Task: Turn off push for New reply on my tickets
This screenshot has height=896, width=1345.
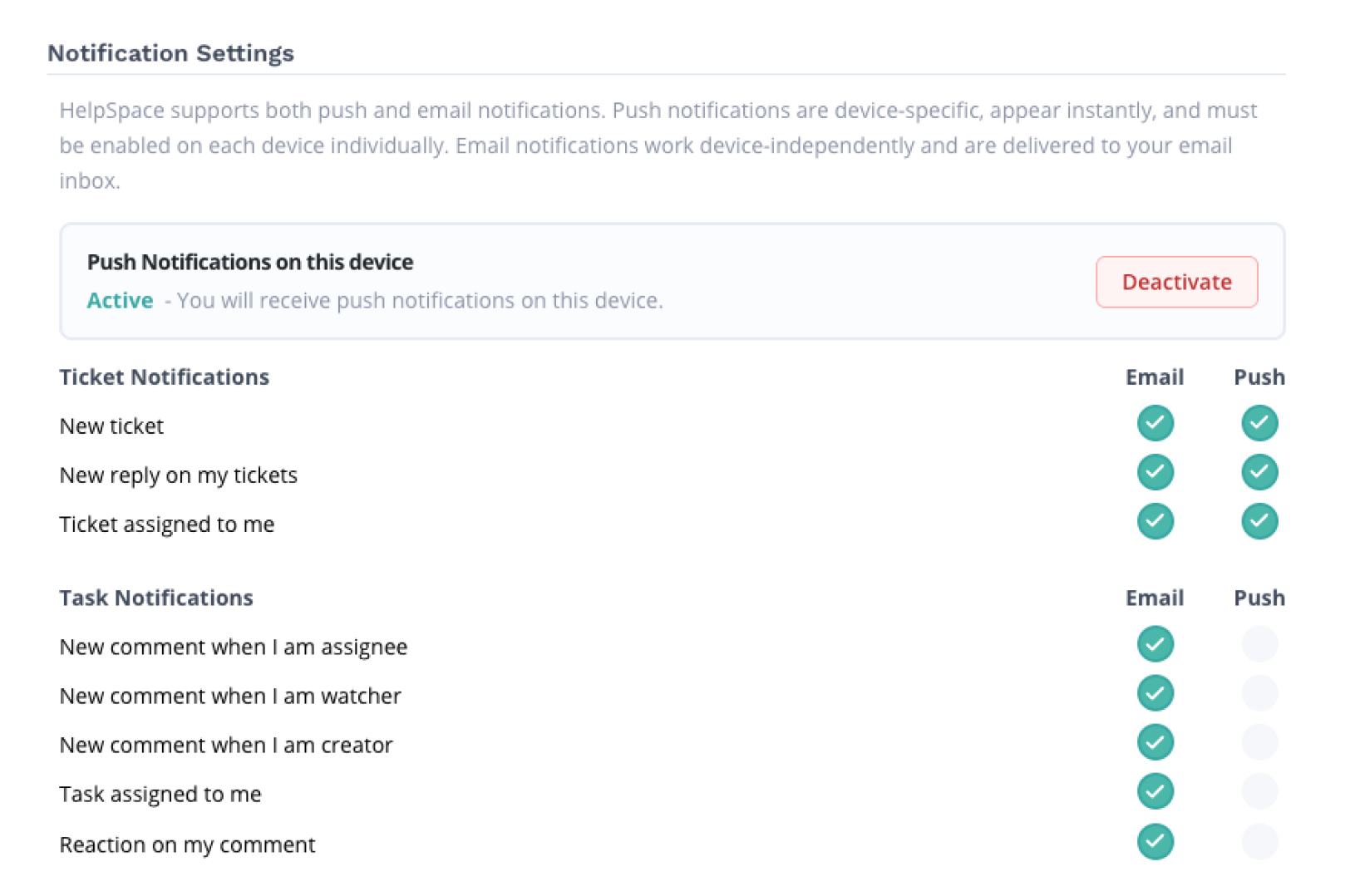Action: click(1259, 472)
